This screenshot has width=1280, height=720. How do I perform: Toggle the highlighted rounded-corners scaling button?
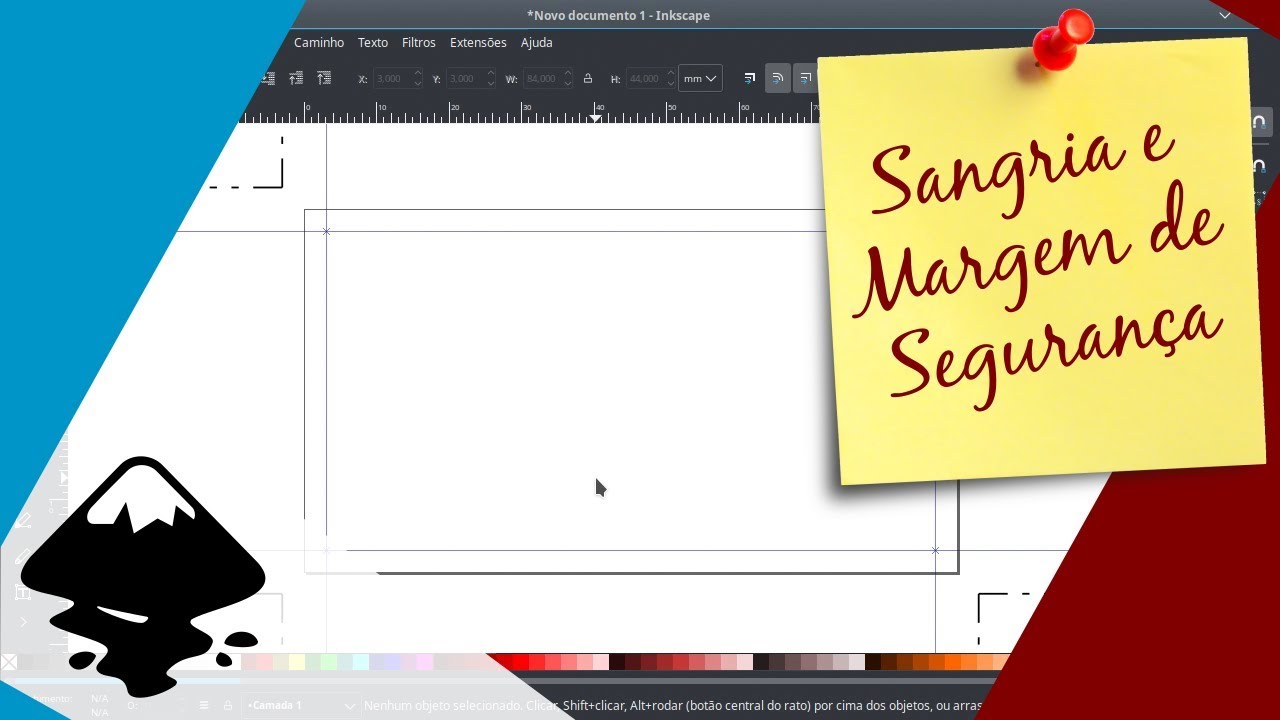pos(778,78)
